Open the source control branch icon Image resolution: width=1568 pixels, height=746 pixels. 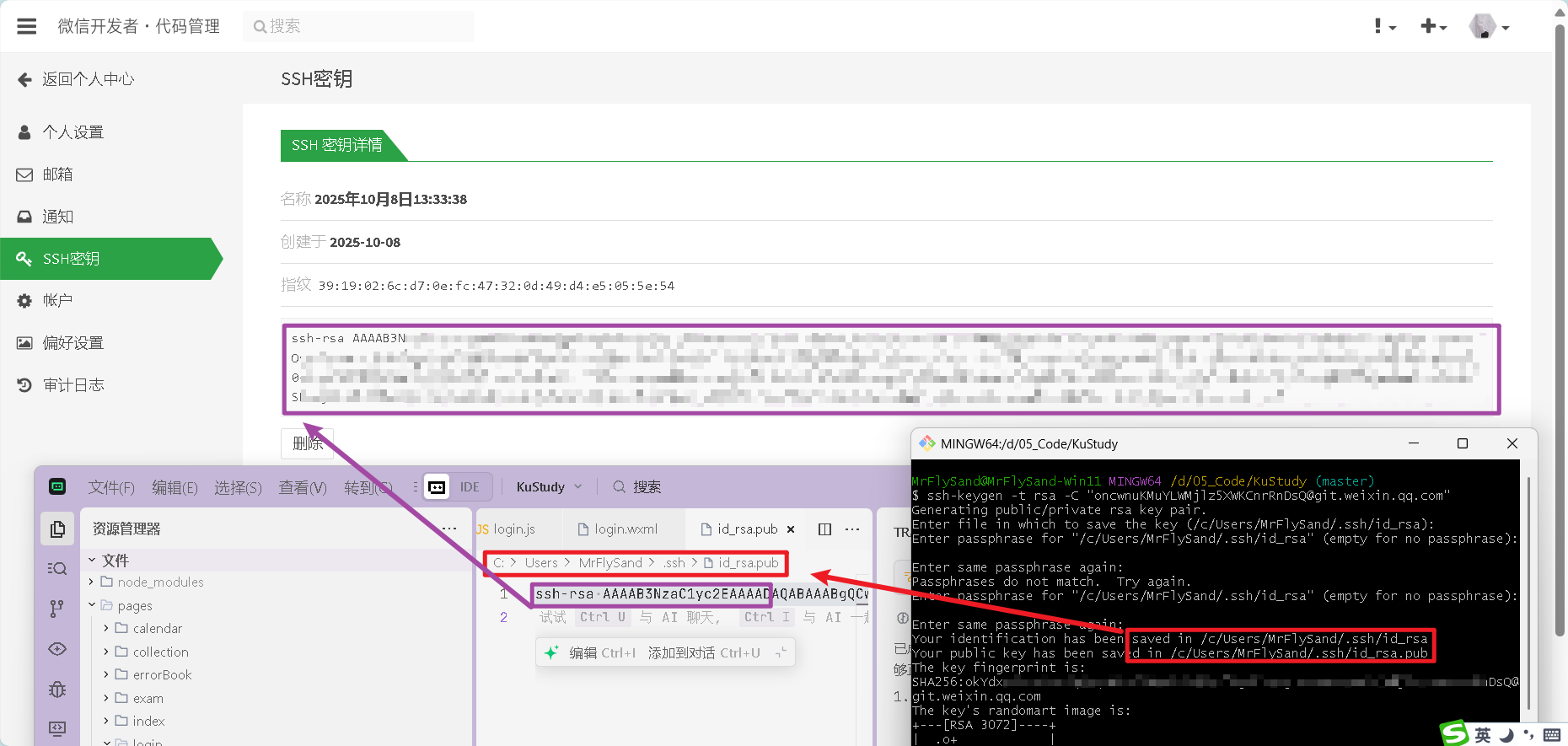(57, 609)
